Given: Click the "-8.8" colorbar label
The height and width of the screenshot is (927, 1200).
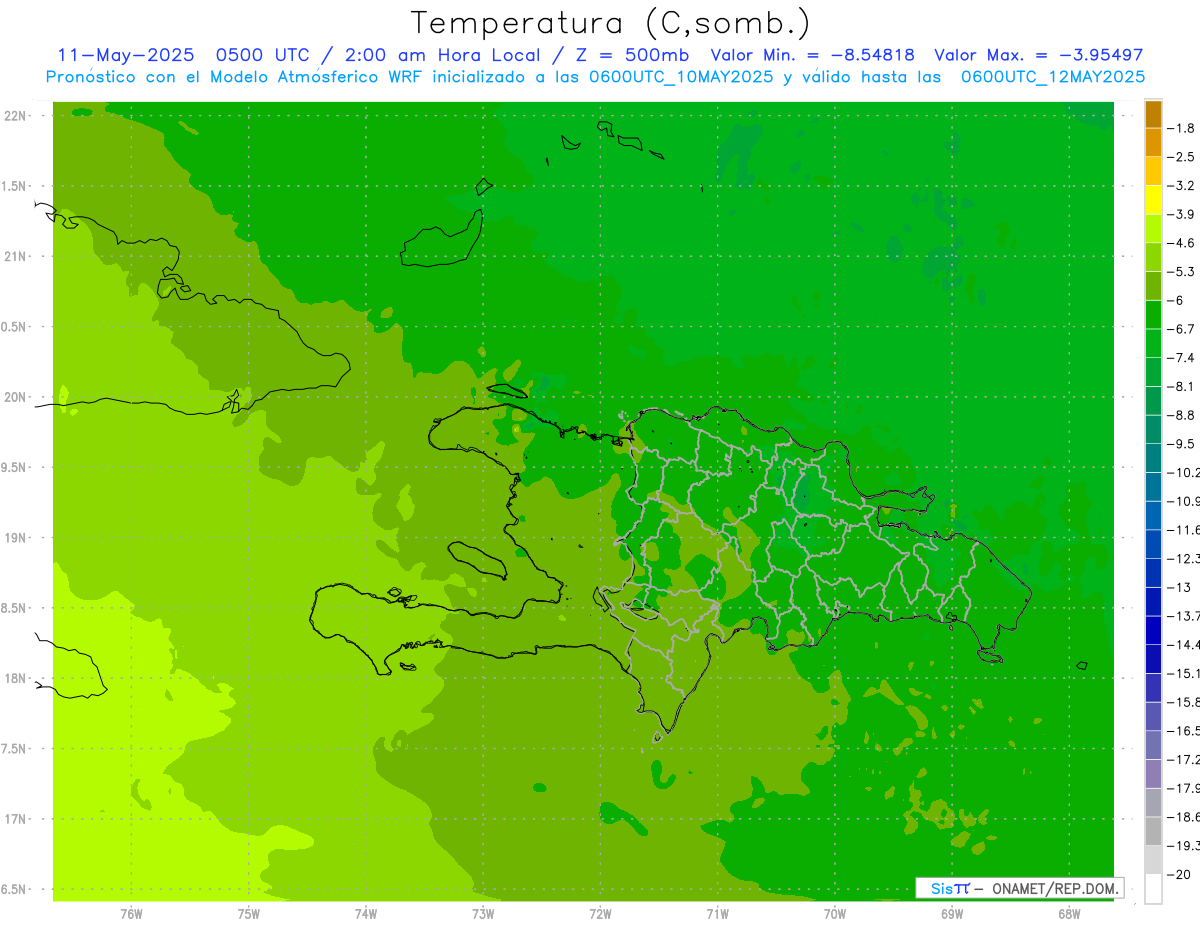Looking at the screenshot, I should pos(1181,415).
